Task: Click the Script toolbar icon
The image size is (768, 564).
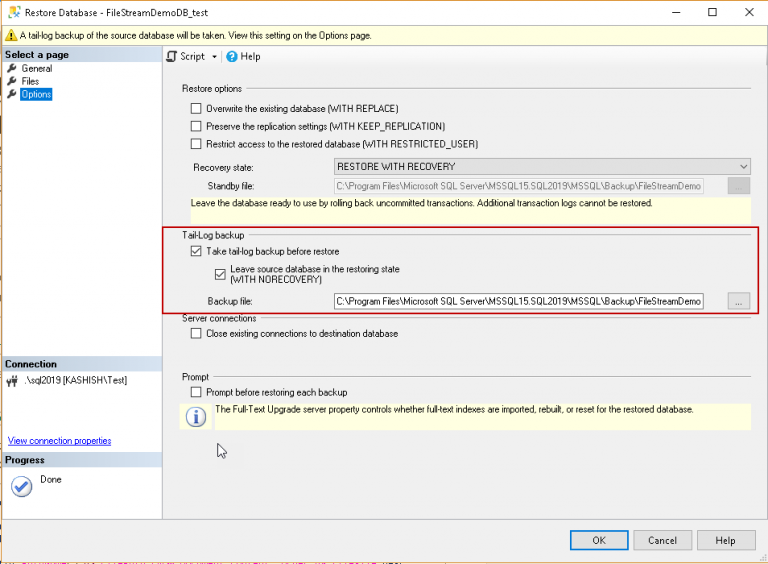Action: coord(171,57)
